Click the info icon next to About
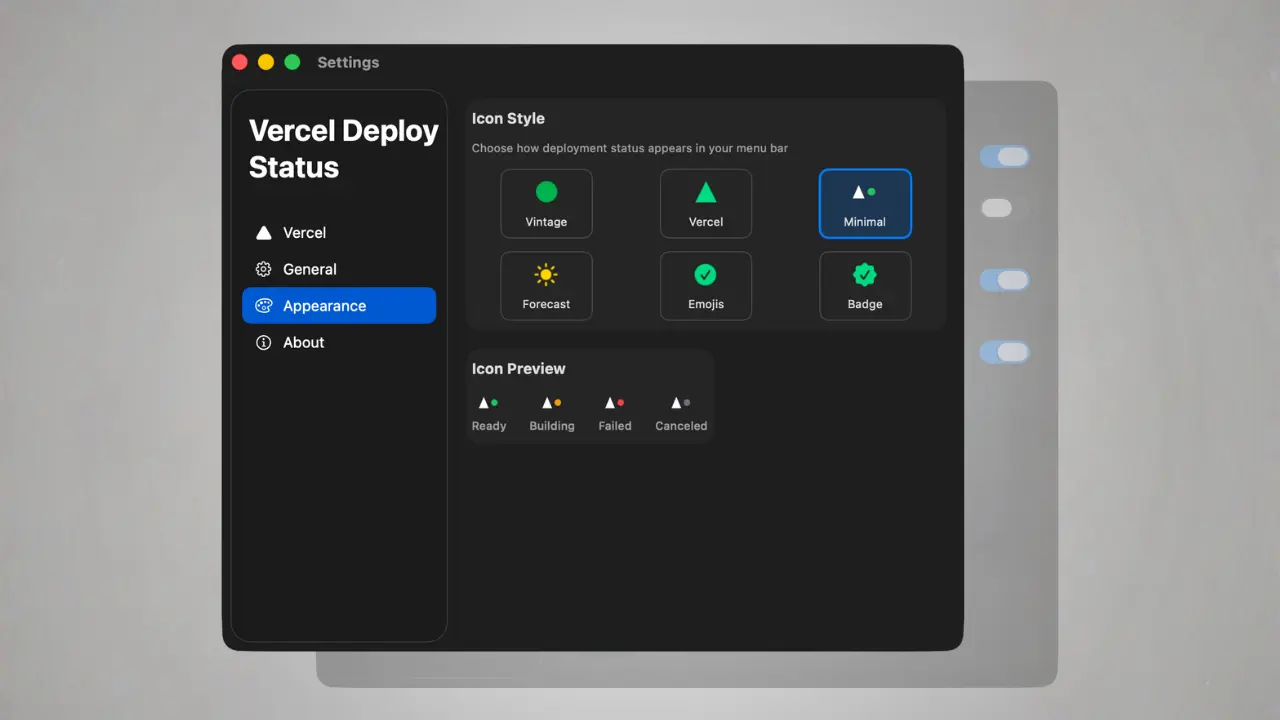 (x=263, y=342)
